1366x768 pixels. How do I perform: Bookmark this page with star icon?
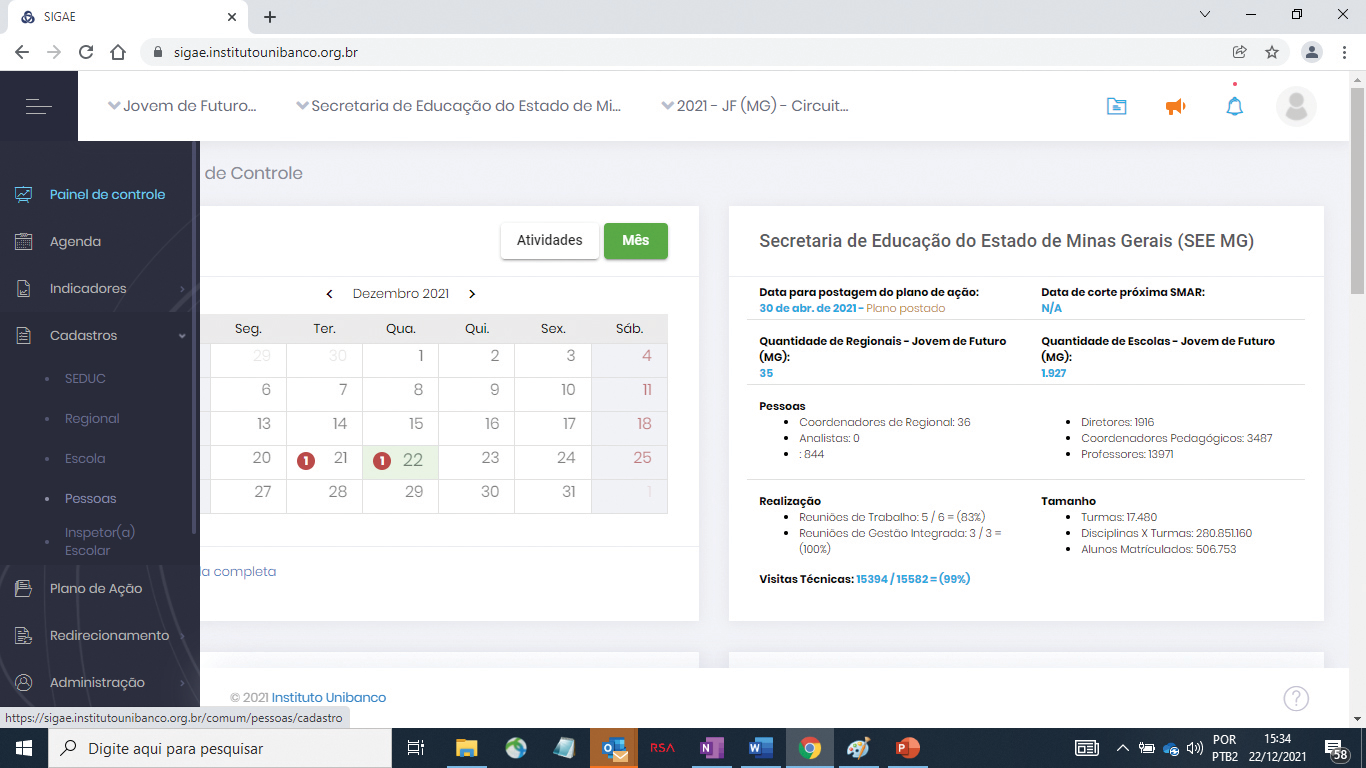point(1272,52)
